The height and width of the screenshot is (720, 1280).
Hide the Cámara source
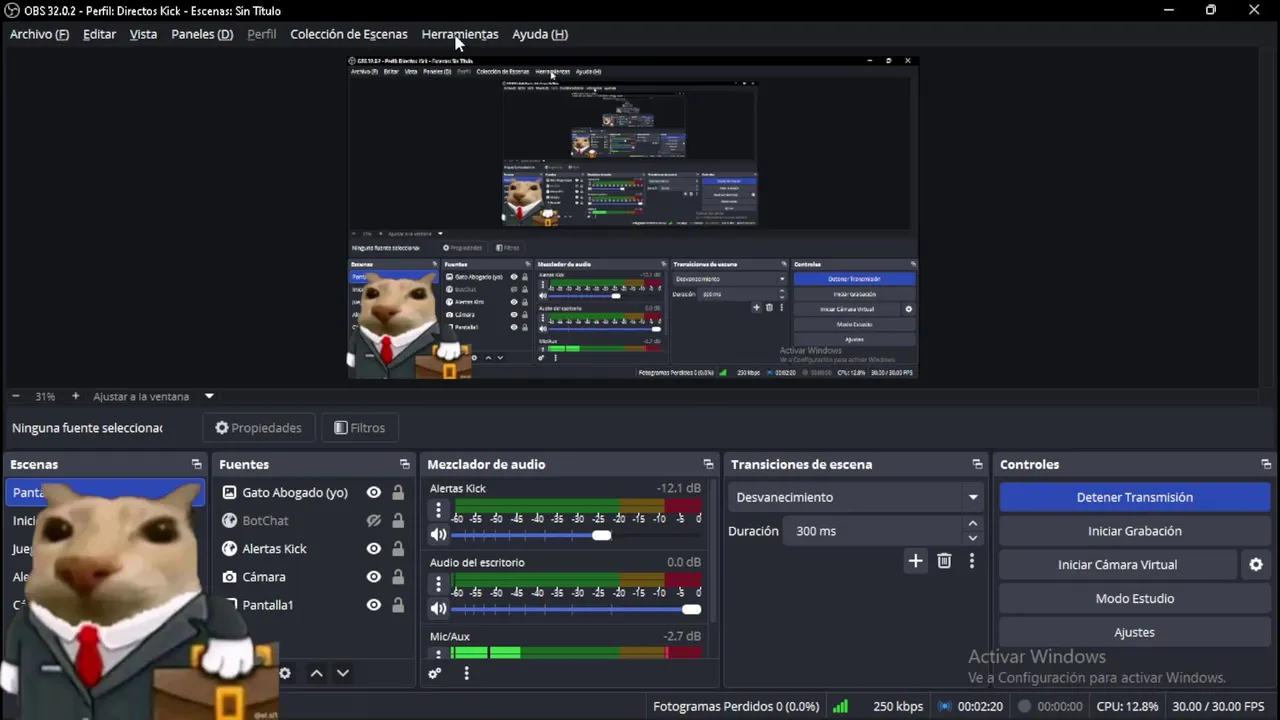[374, 577]
